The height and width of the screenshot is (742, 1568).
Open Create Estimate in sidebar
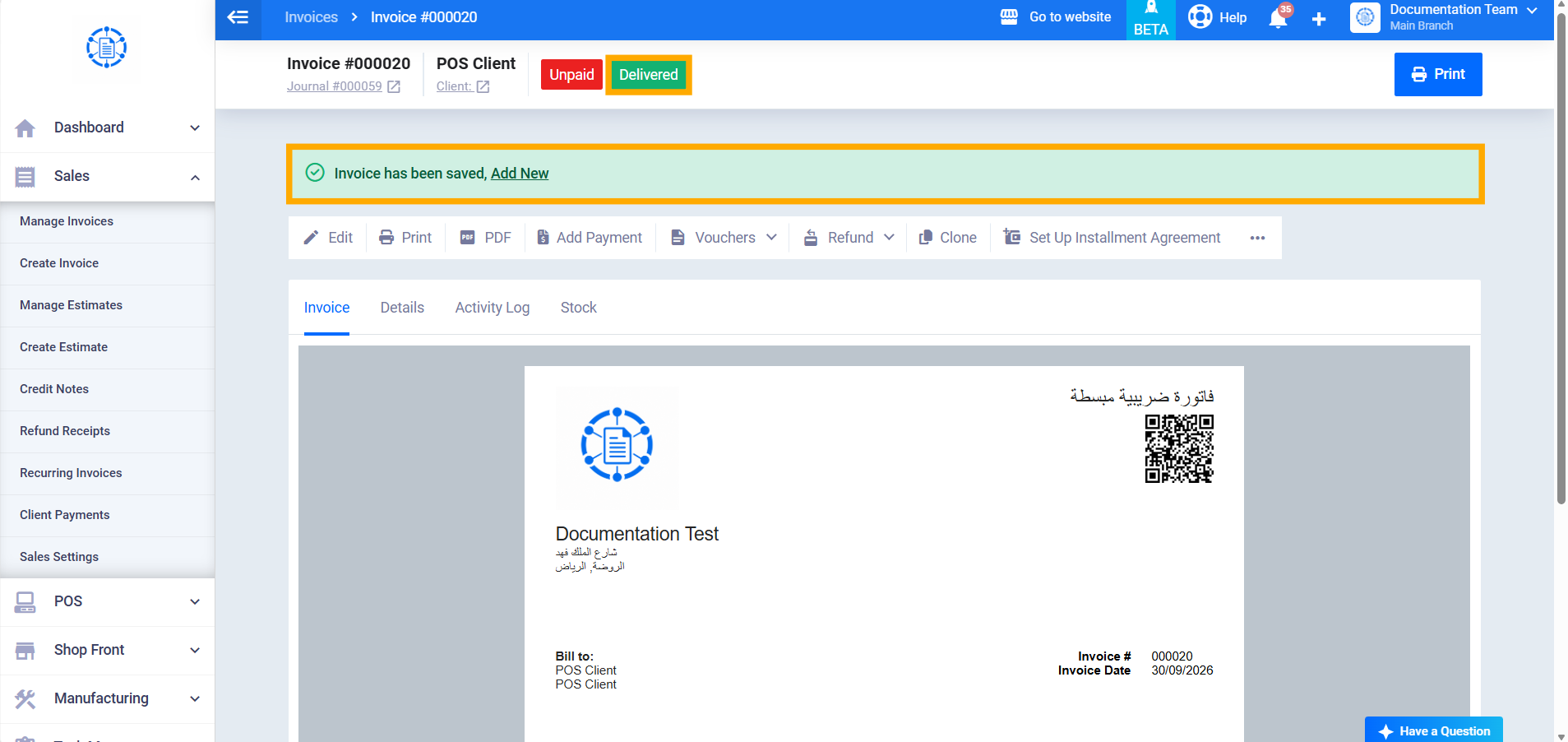point(108,347)
